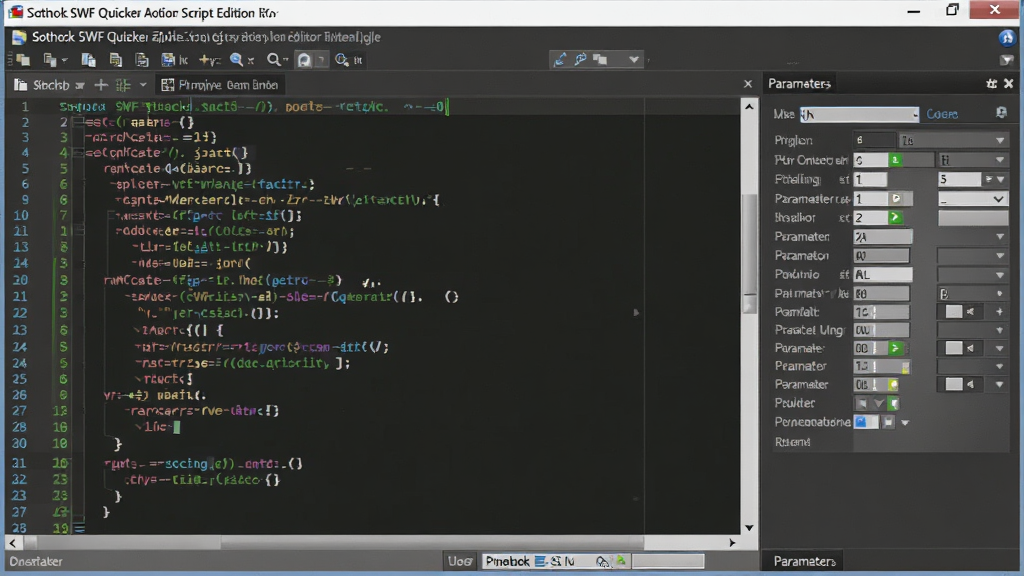Pick the Paramate row color swatch
Screen dimensions: 1024x576
pos(954,349)
